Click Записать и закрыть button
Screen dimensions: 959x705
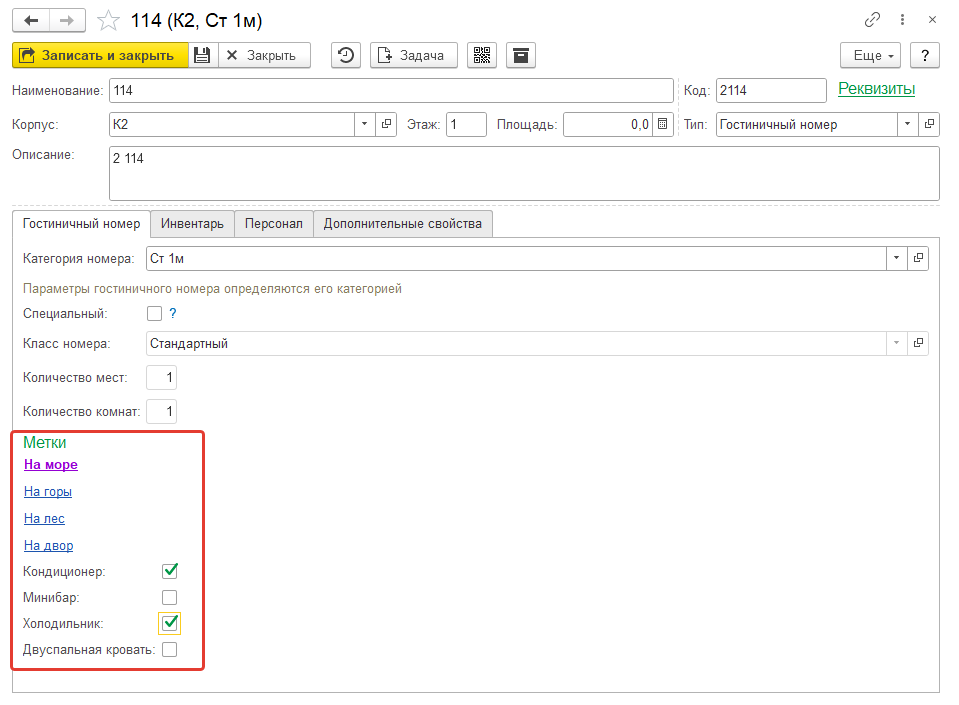[x=100, y=55]
